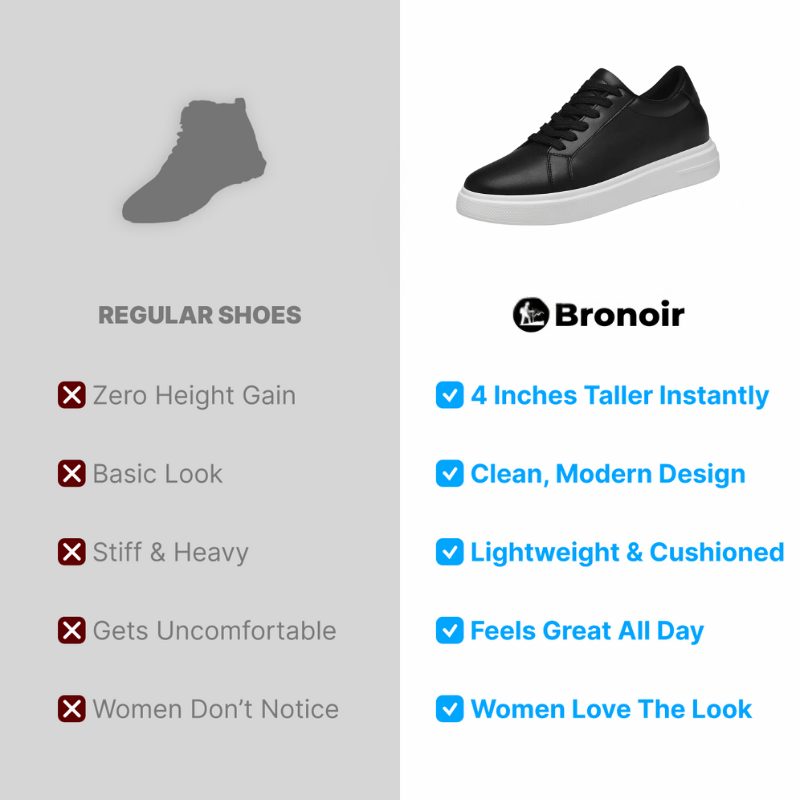Click the 4 Inches Taller Instantly text
This screenshot has width=800, height=800.
pos(619,396)
